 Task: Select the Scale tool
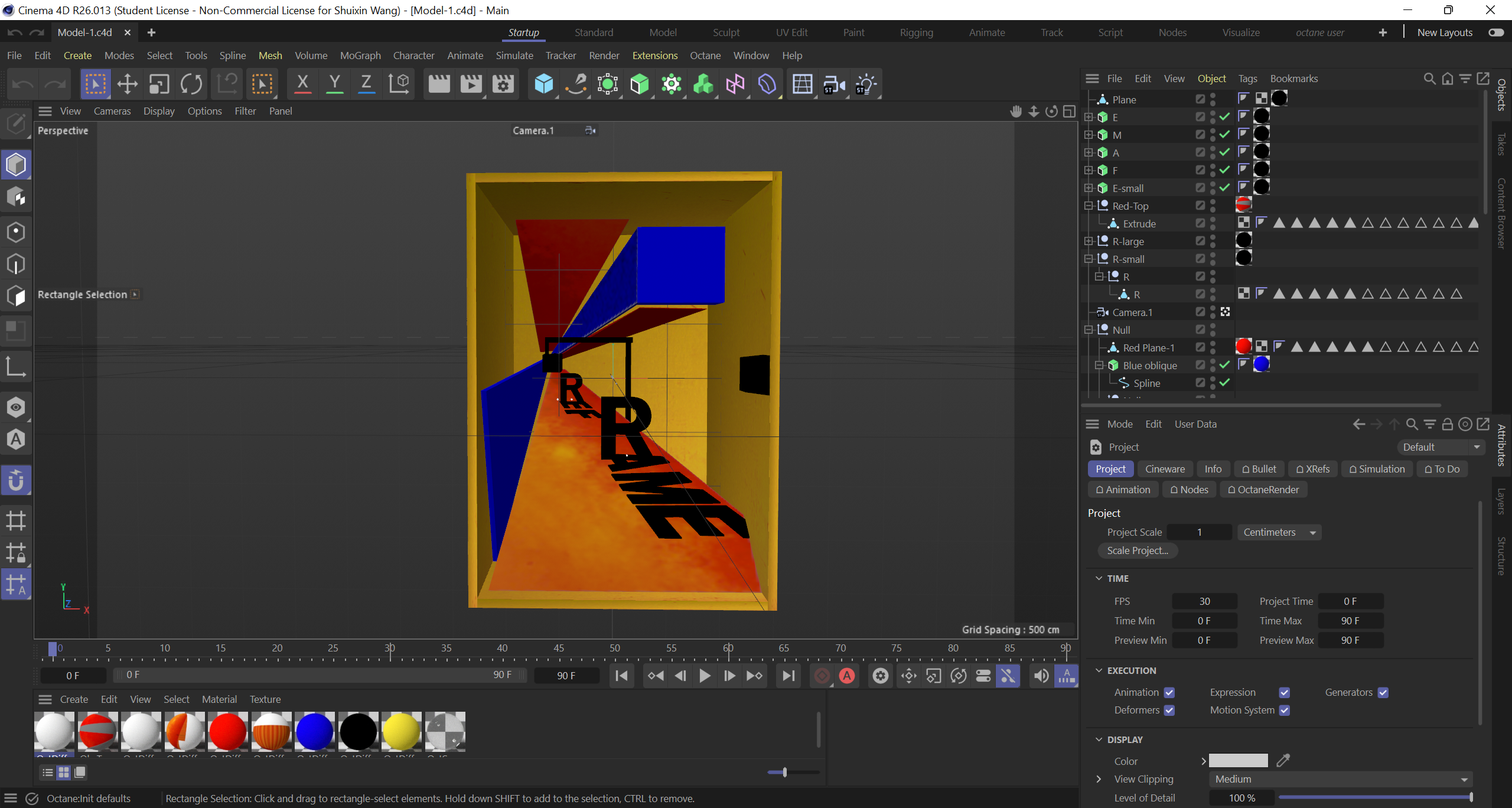(159, 84)
